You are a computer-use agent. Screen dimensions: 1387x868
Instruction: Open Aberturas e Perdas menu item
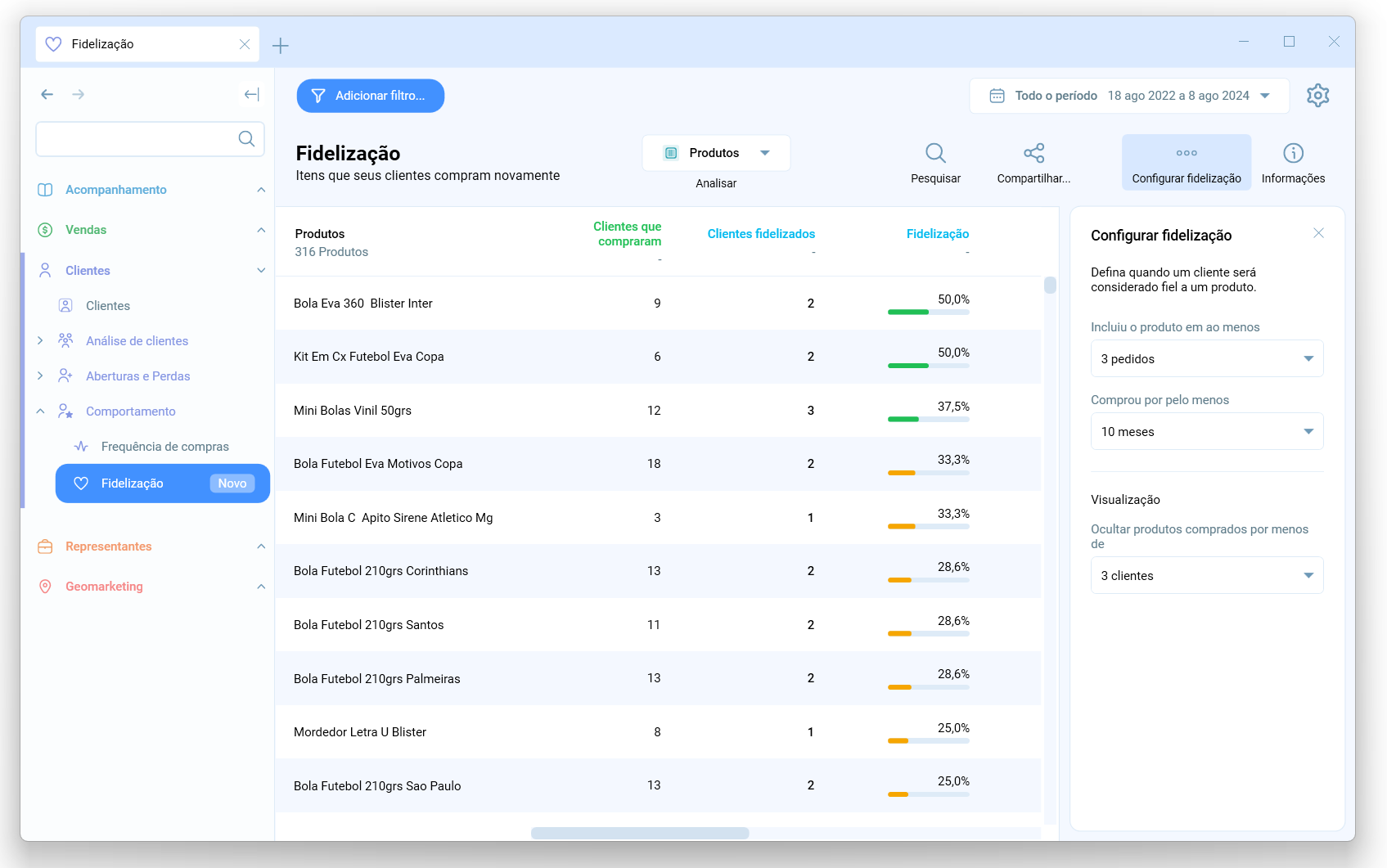pyautogui.click(x=137, y=376)
